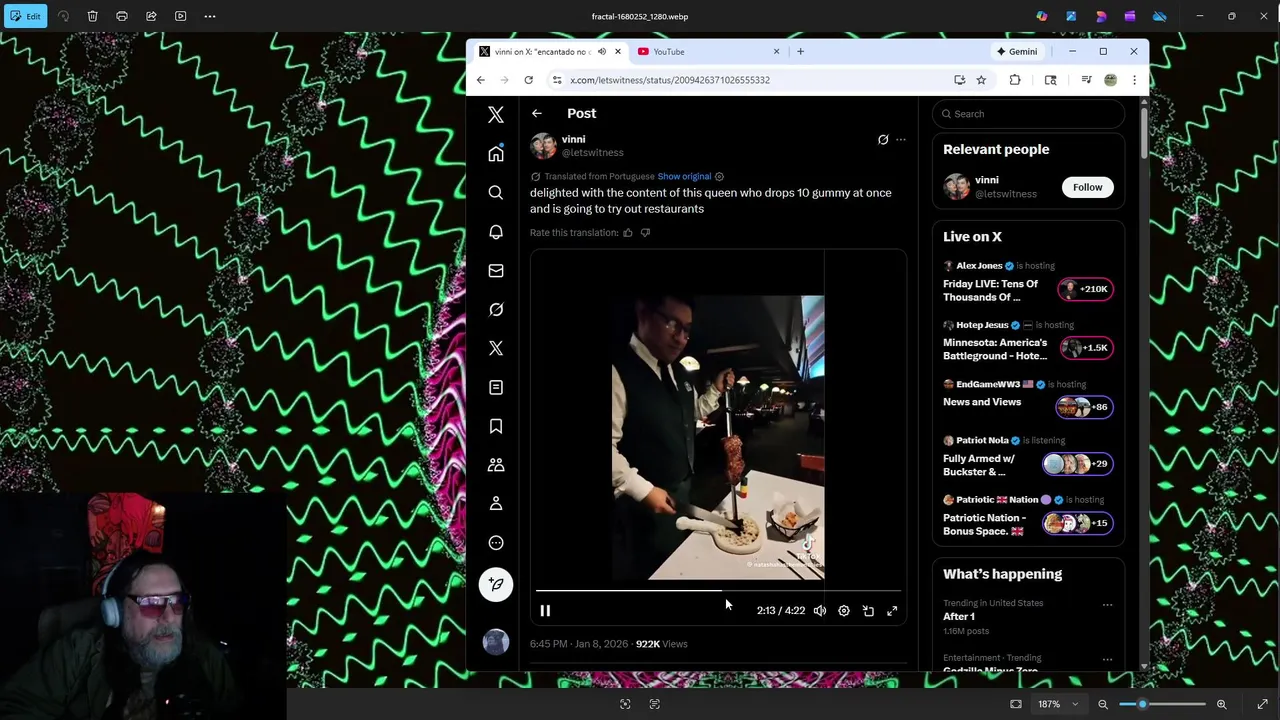Open Hotep Jesus Minnesota live
Image resolution: width=1280 pixels, height=720 pixels.
[1028, 342]
